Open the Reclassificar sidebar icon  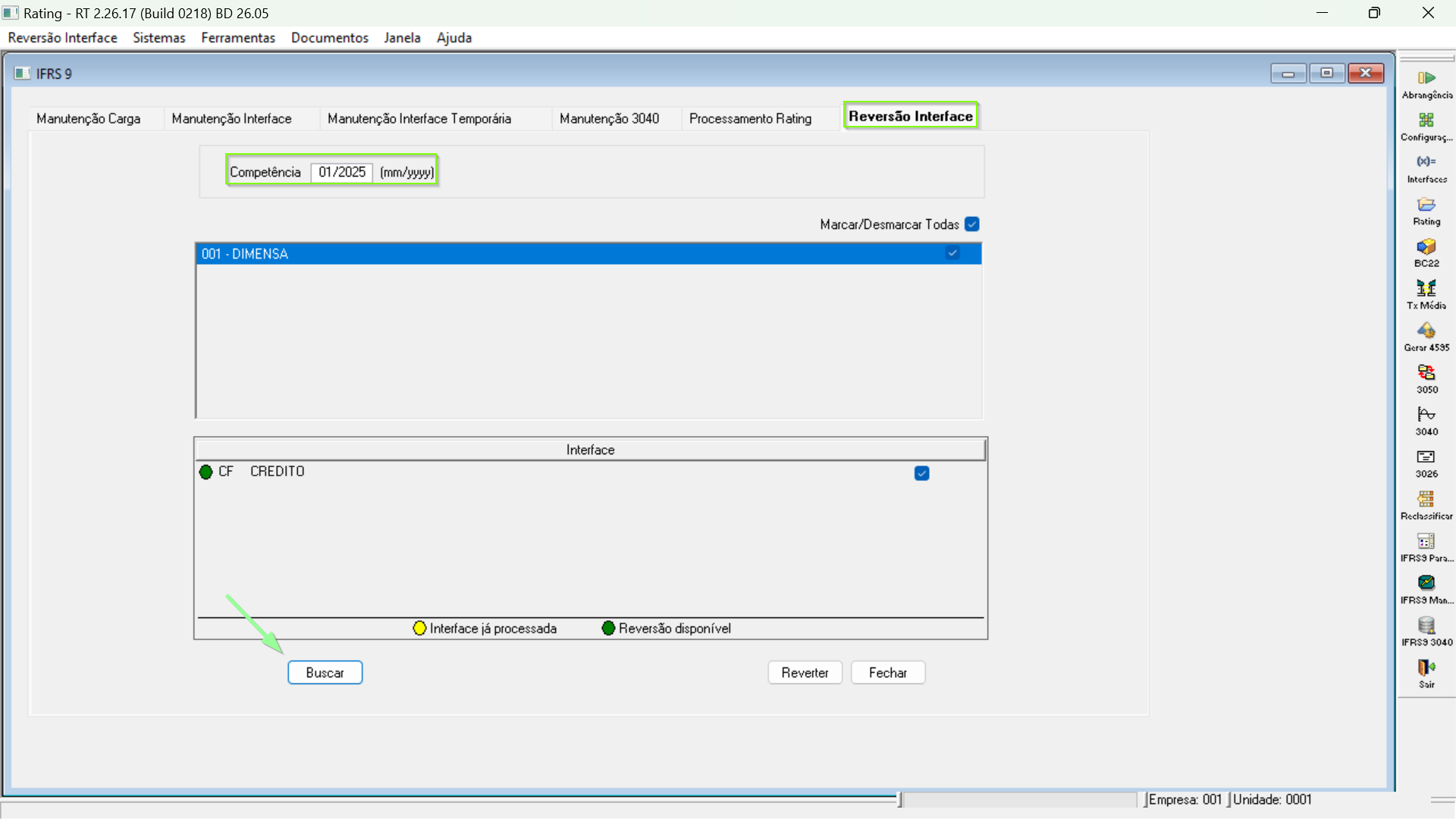1426,500
